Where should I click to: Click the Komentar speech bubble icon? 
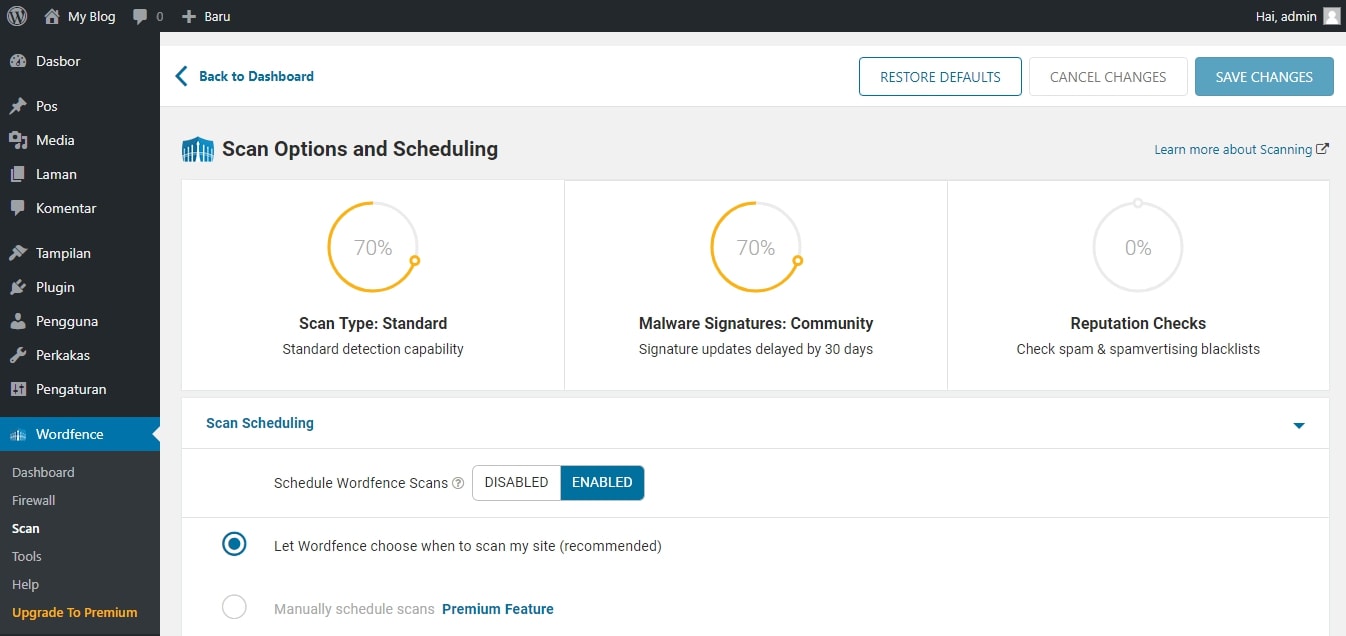coord(18,208)
